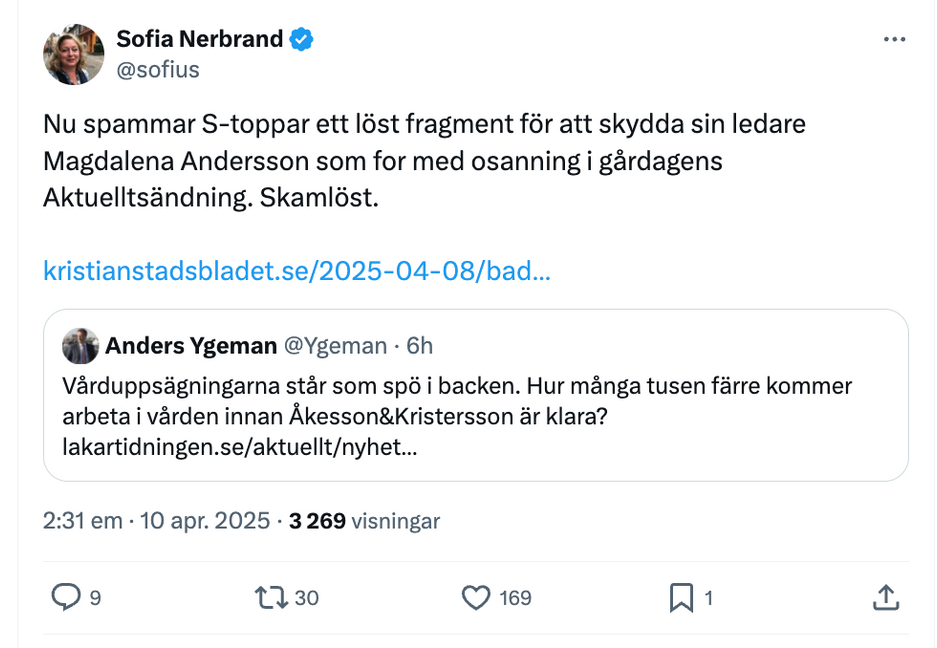The width and height of the screenshot is (937, 648).
Task: Click Anders Ygeman's name in quoted tweet
Action: [x=191, y=346]
